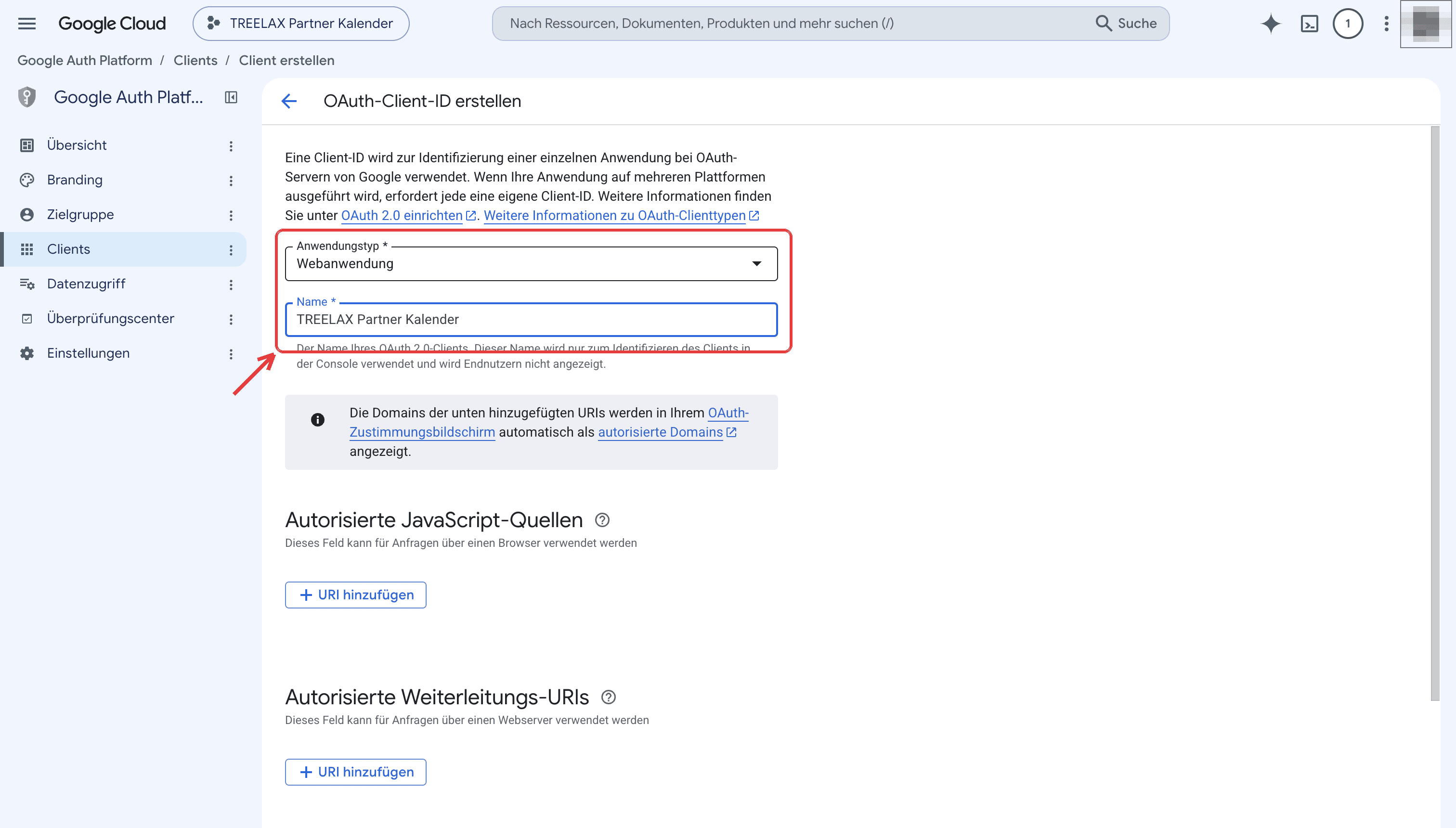1456x828 pixels.
Task: Select Clients in the sidebar
Action: [123, 250]
